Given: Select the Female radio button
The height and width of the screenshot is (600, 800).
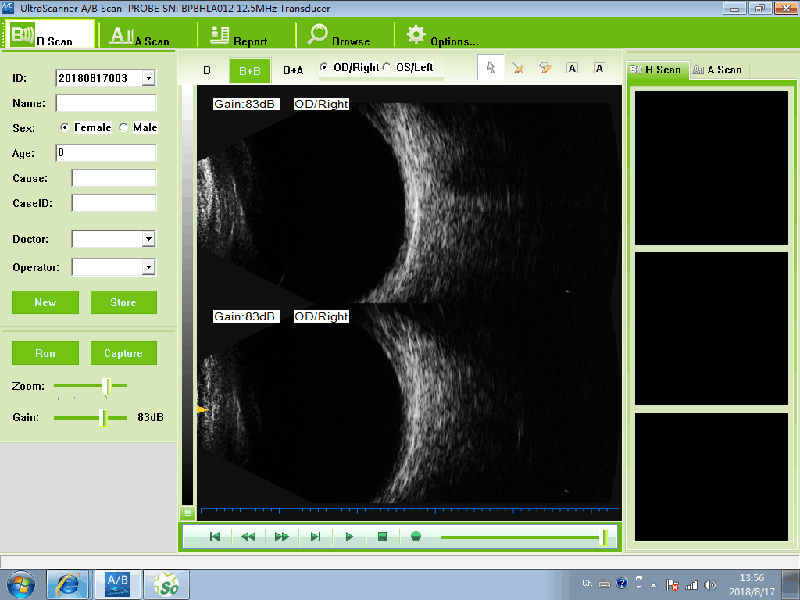Looking at the screenshot, I should [65, 128].
